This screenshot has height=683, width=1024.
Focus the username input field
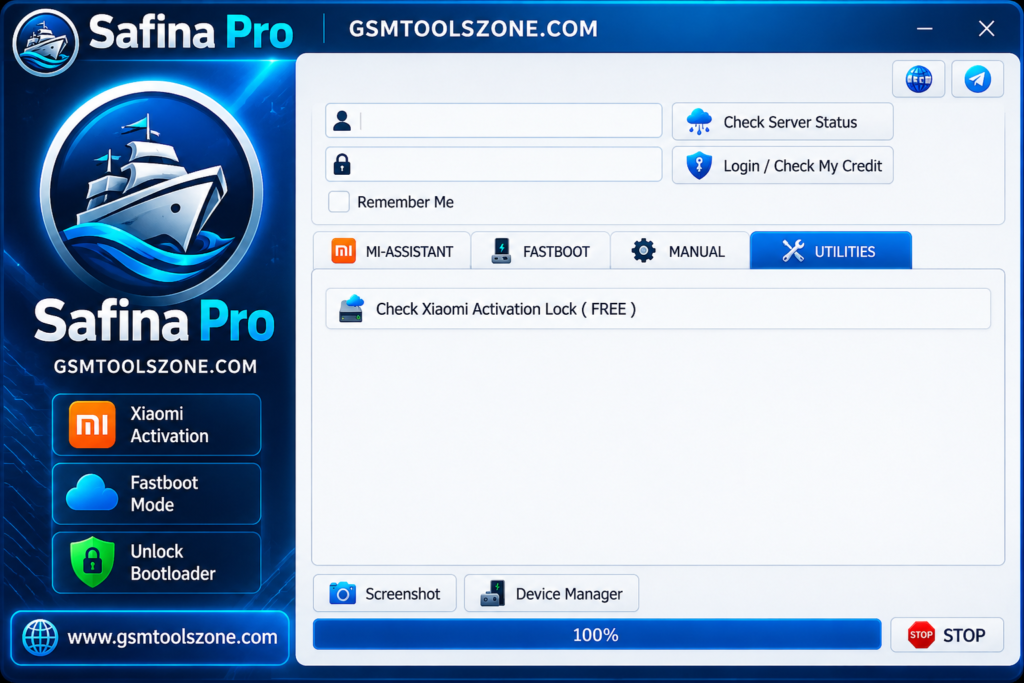tap(494, 121)
